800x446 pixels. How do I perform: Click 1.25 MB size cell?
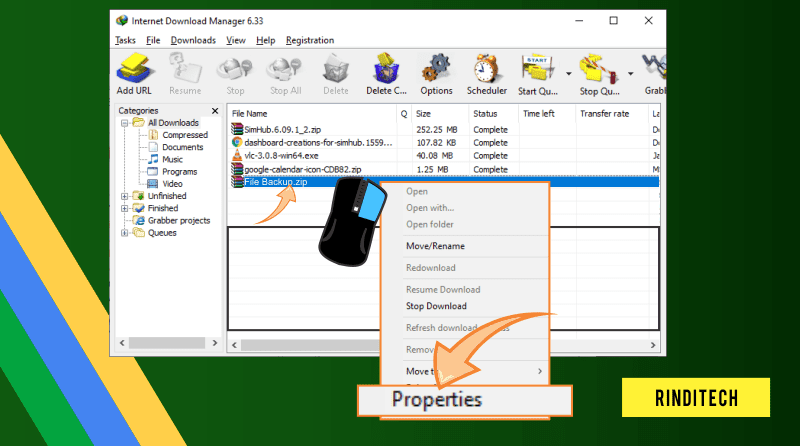coord(432,169)
